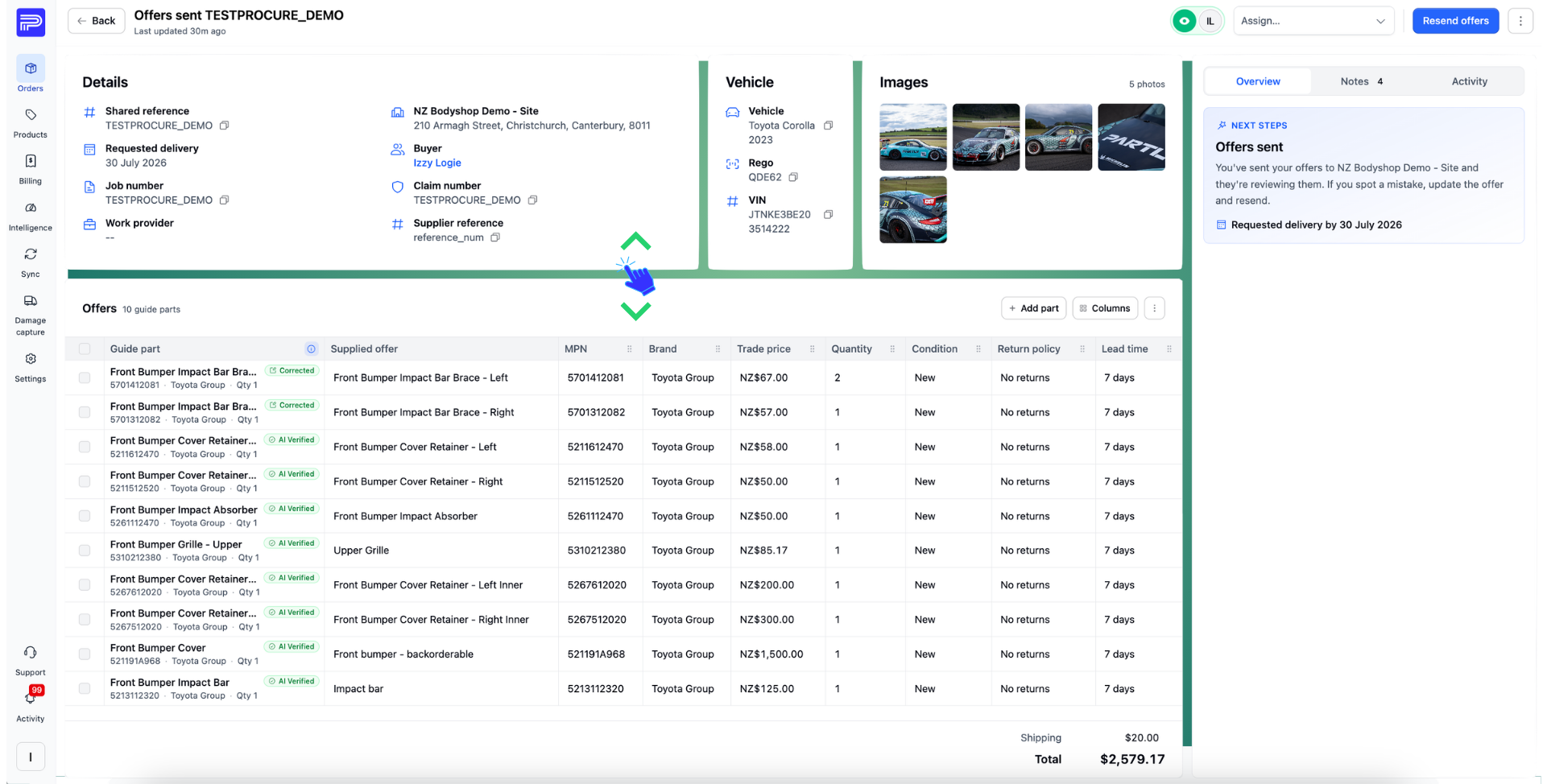The height and width of the screenshot is (784, 1543).
Task: Open Activity notifications with 99 badge
Action: (31, 704)
